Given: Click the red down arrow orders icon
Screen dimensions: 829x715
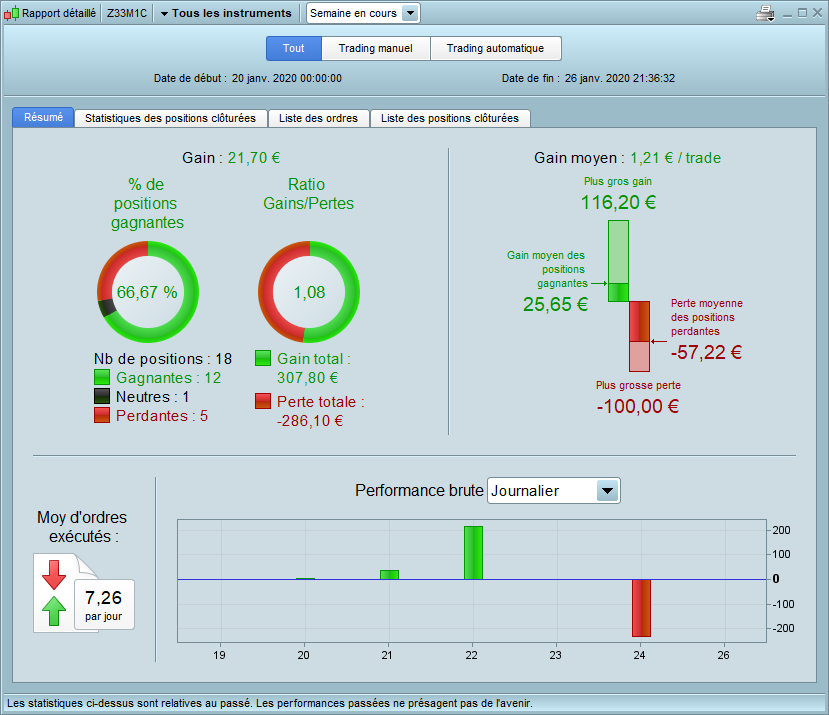Looking at the screenshot, I should [54, 575].
